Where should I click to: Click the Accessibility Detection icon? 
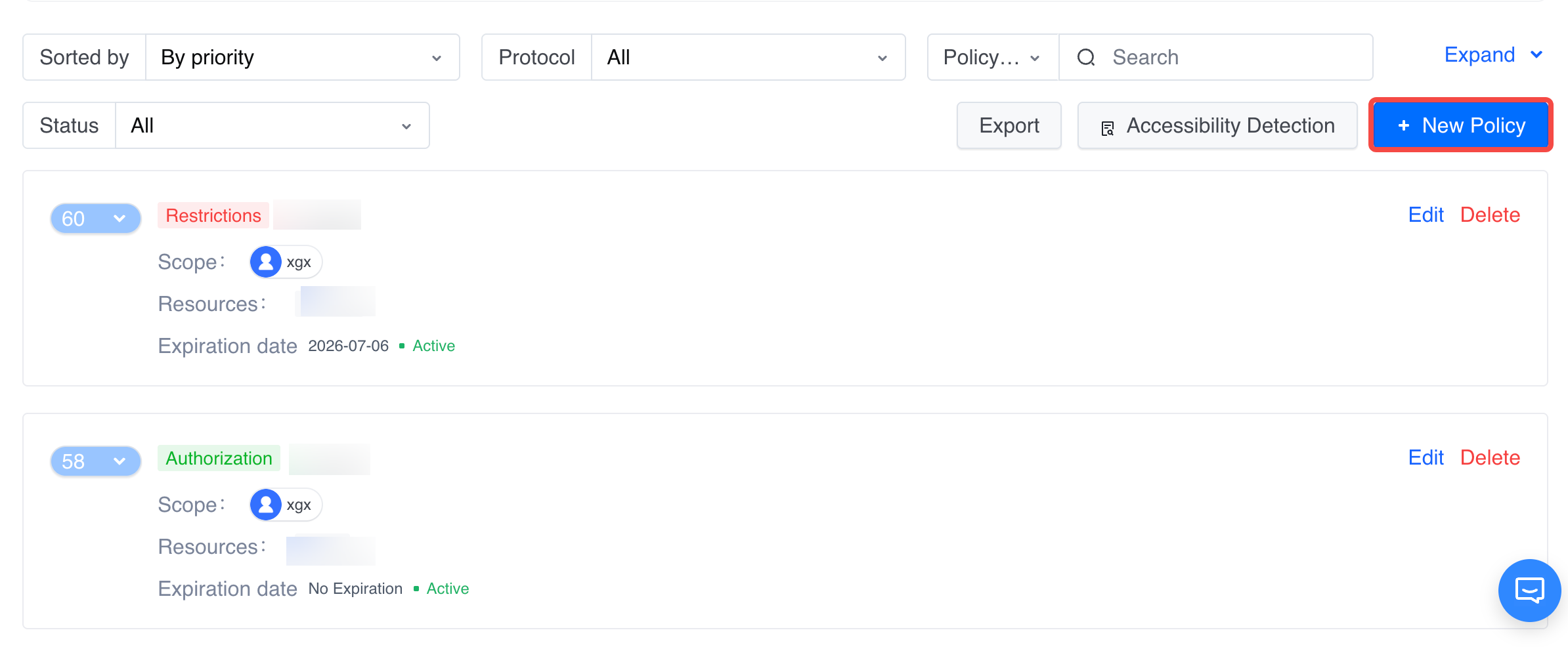1108,128
